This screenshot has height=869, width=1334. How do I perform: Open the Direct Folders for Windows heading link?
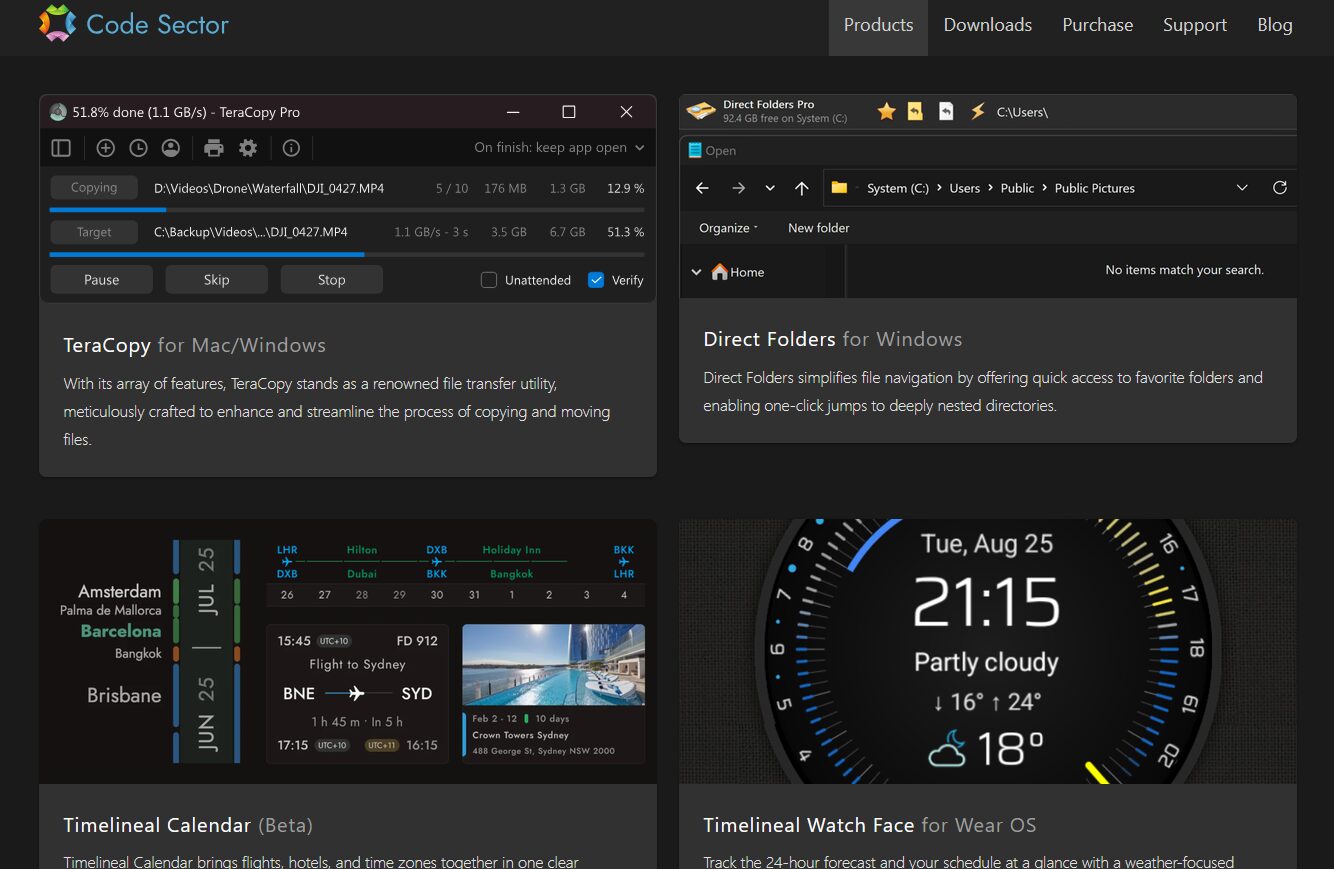(x=832, y=339)
